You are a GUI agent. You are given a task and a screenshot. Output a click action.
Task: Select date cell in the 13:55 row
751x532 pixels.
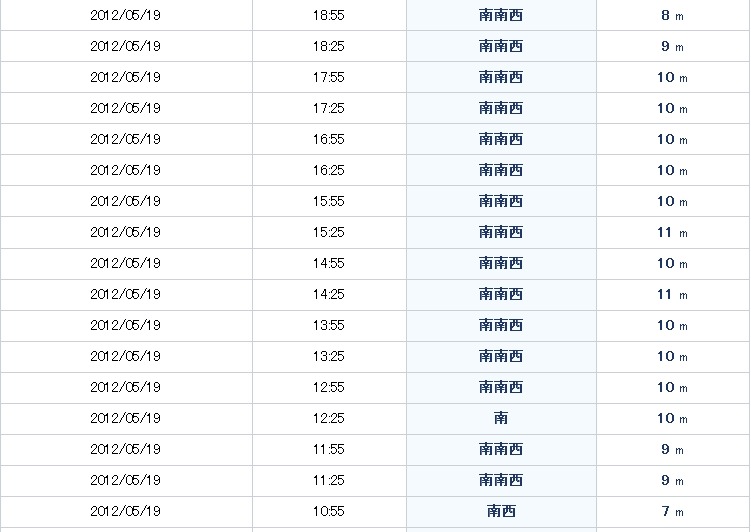pos(125,325)
